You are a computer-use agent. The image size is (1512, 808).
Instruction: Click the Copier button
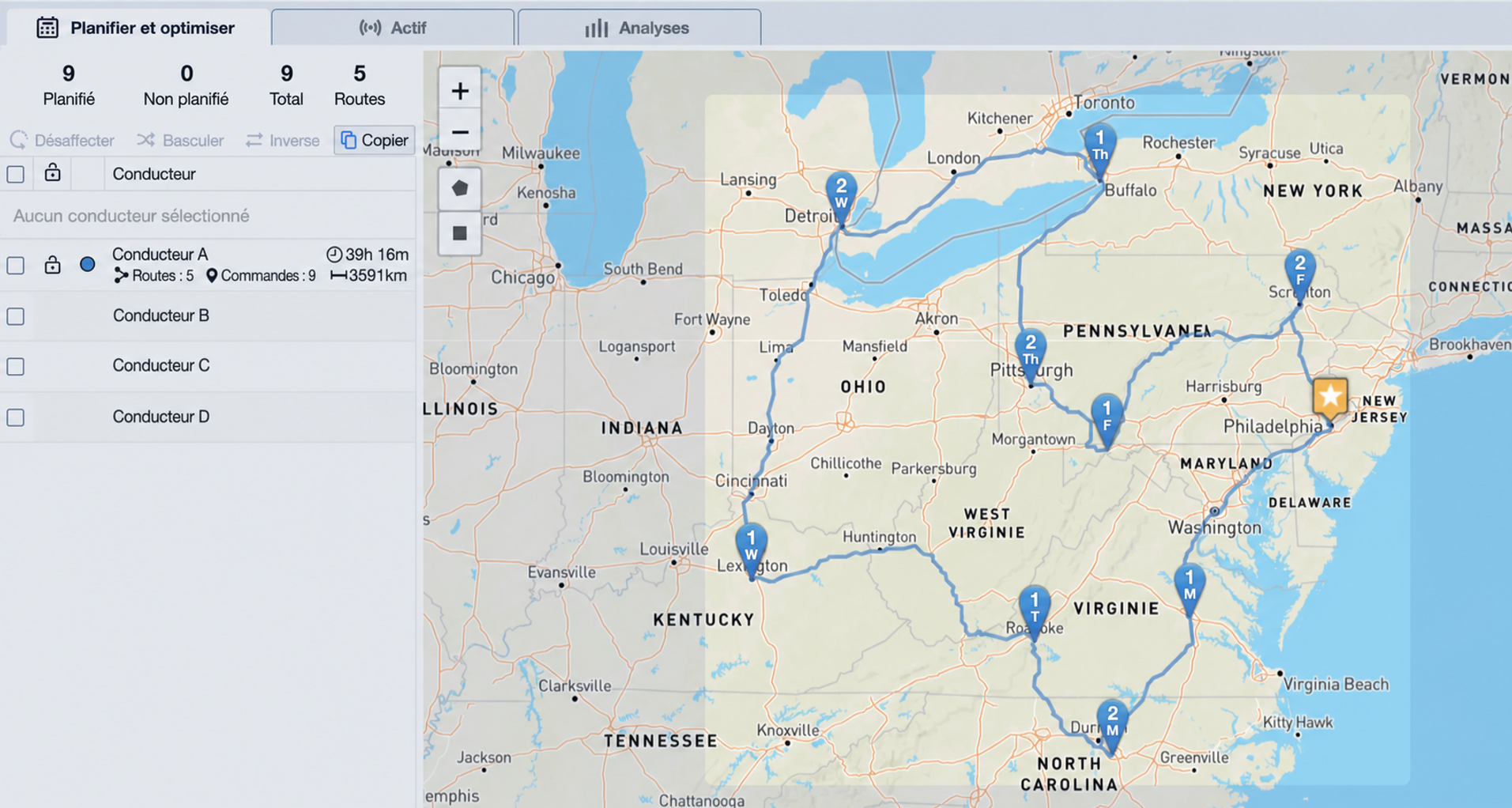374,140
